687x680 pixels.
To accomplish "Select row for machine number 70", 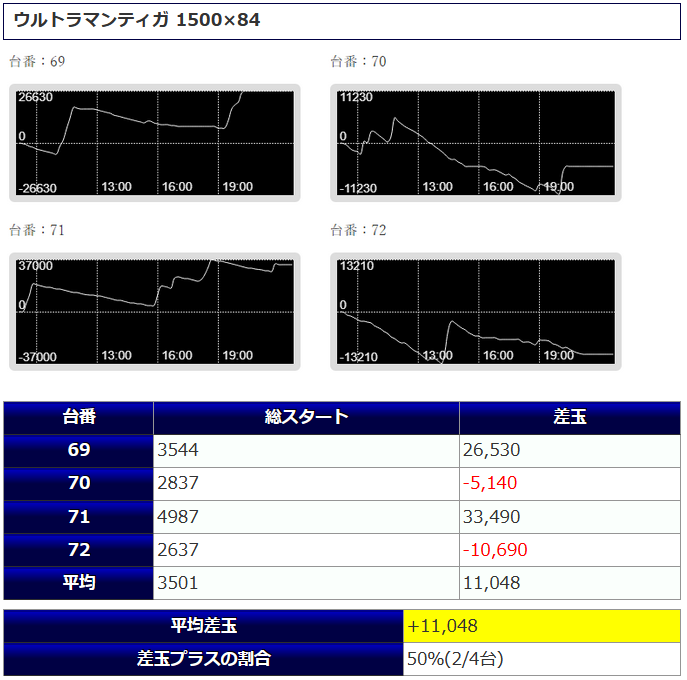I will [79, 484].
